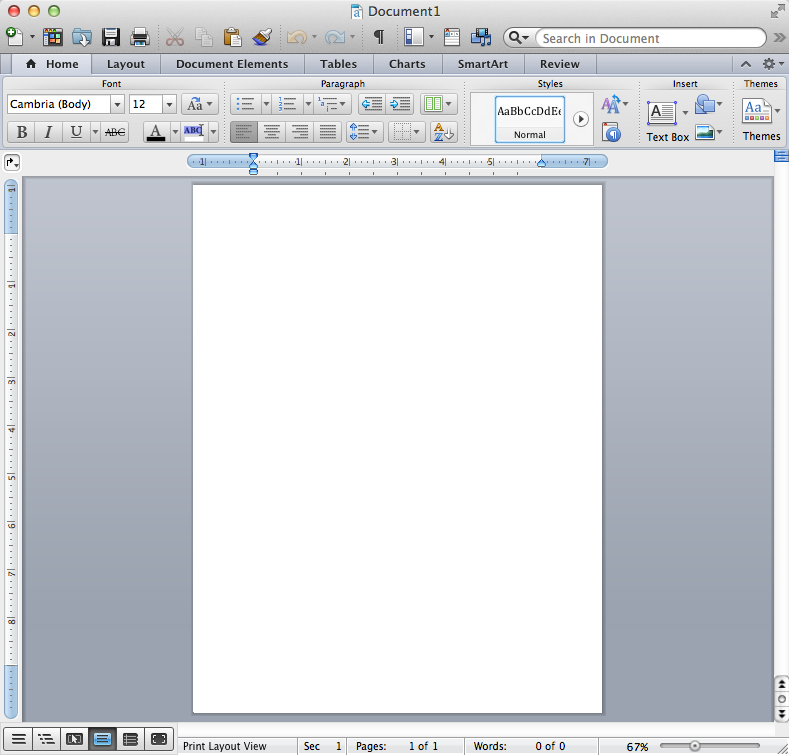Screen dimensions: 789x755
Task: Enable Justify text alignment
Action: pyautogui.click(x=327, y=132)
